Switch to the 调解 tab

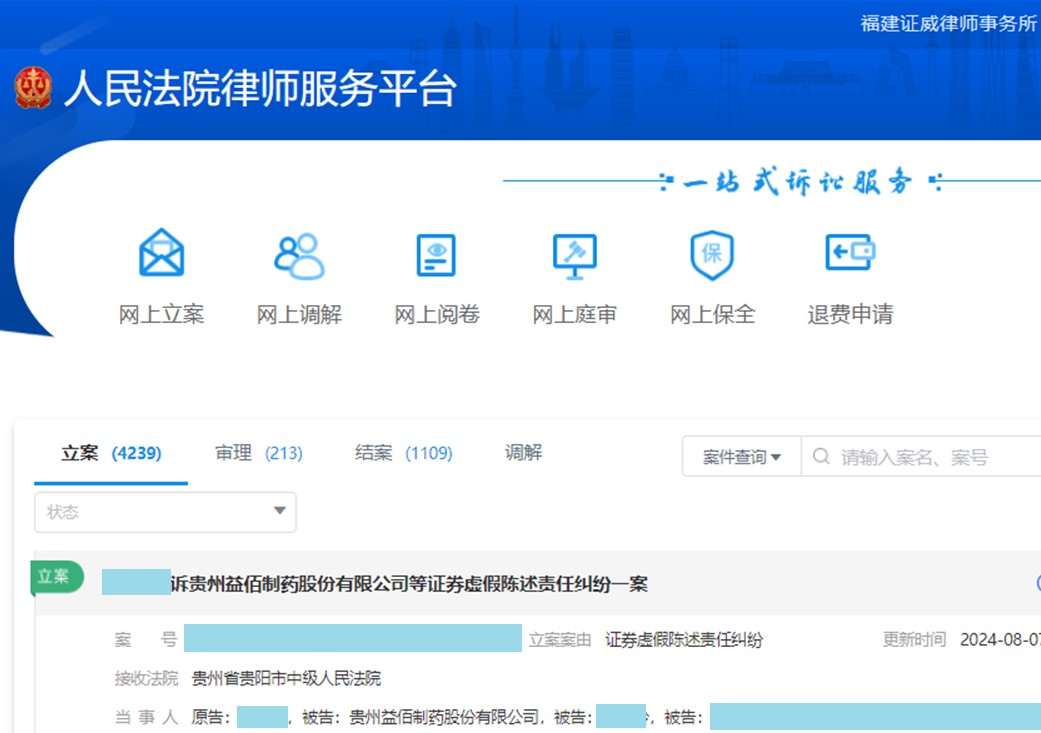tap(523, 453)
